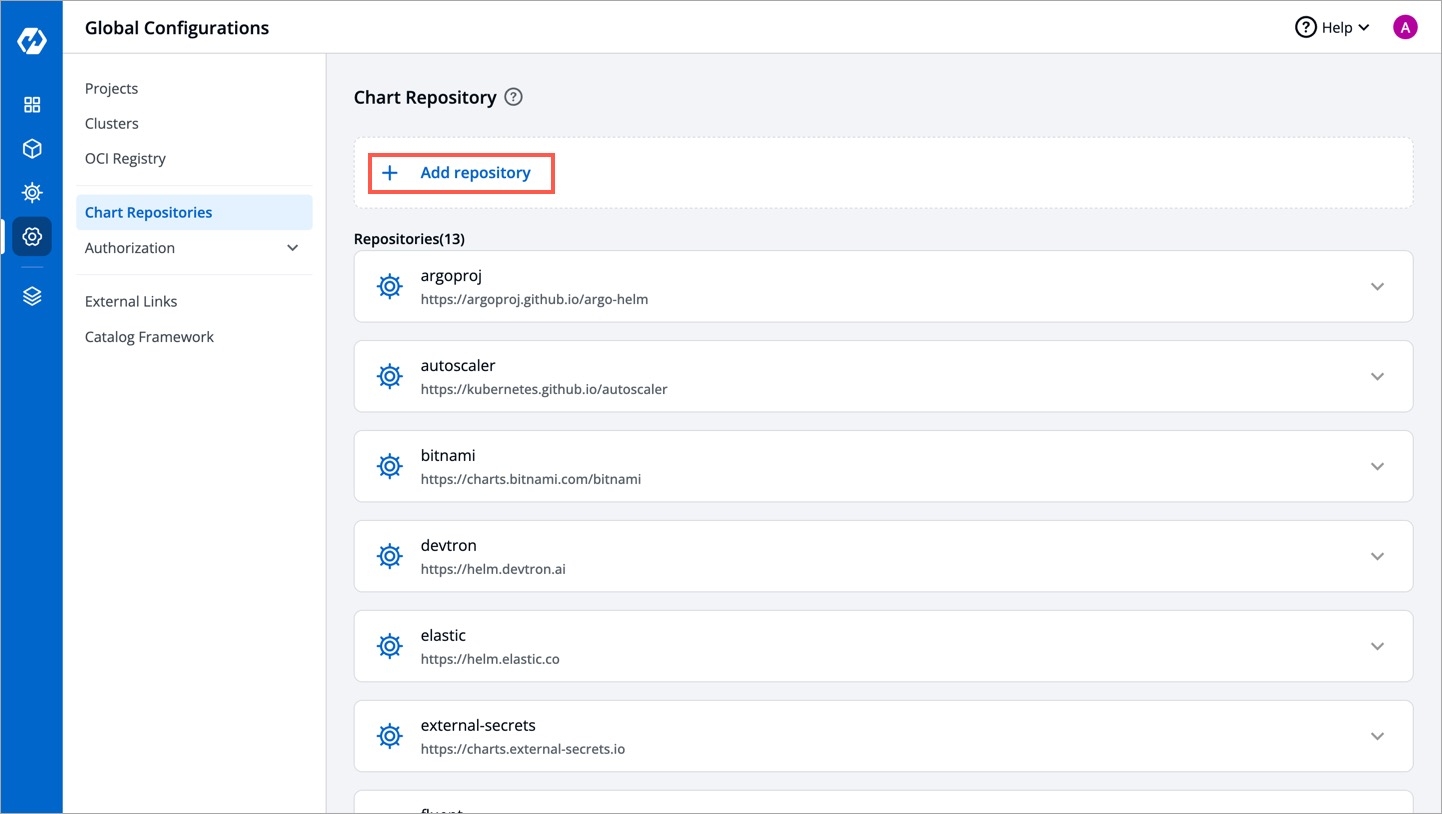Image resolution: width=1442 pixels, height=814 pixels.
Task: Select the Global Configurations gear icon
Action: tap(32, 237)
